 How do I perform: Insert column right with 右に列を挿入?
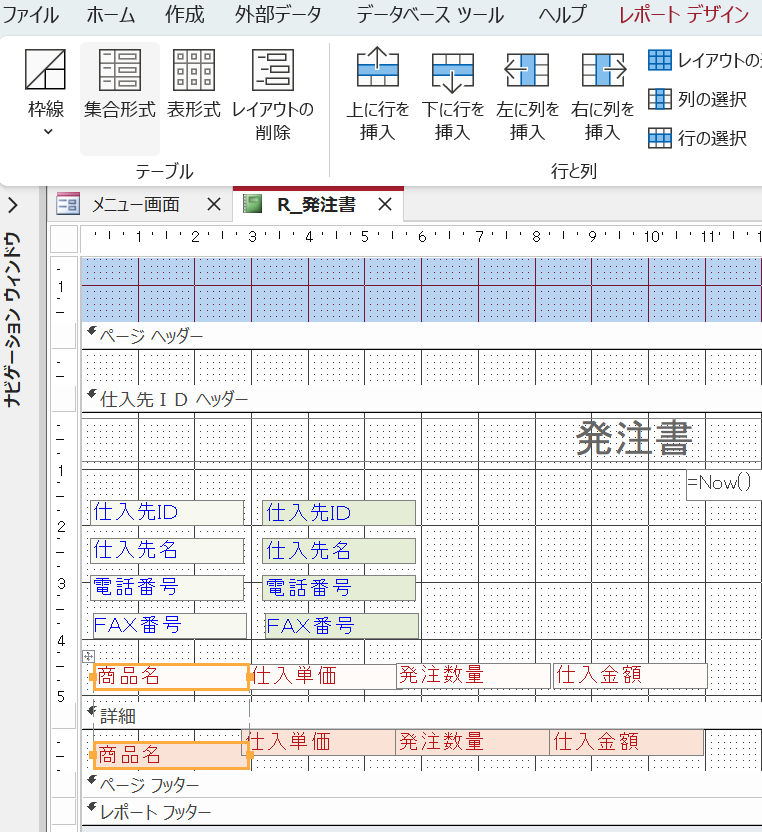point(602,94)
